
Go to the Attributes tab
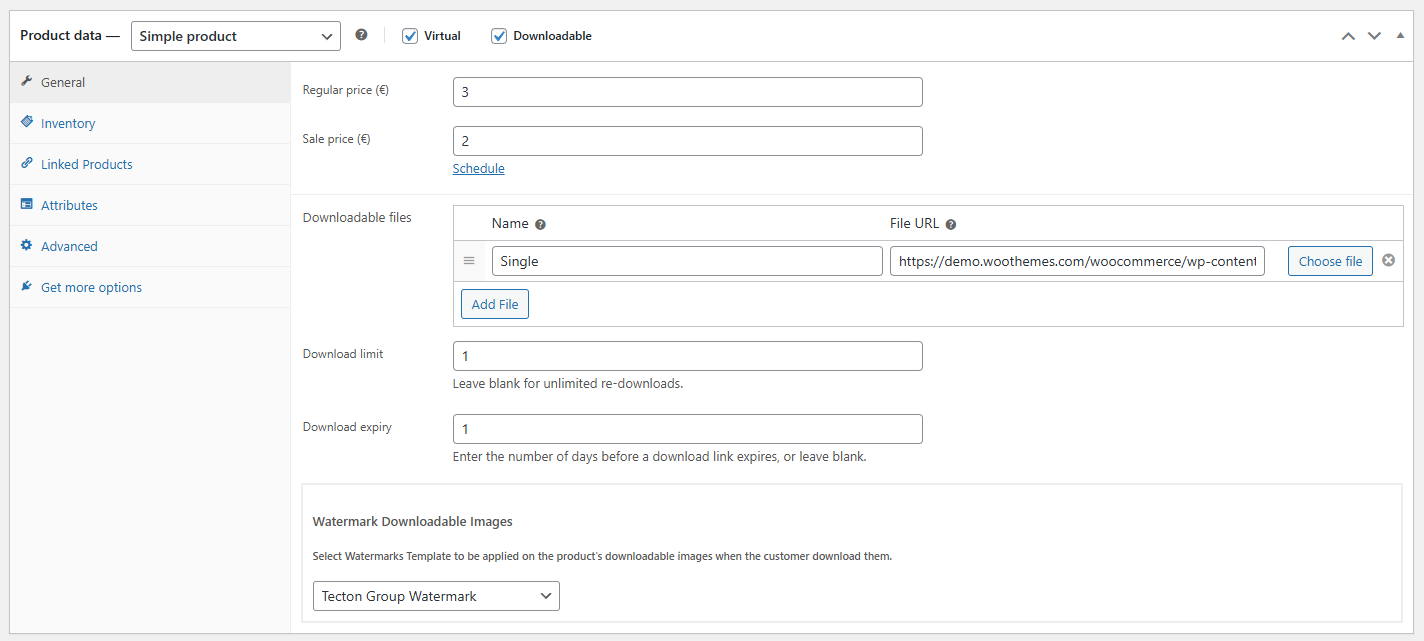pos(69,205)
